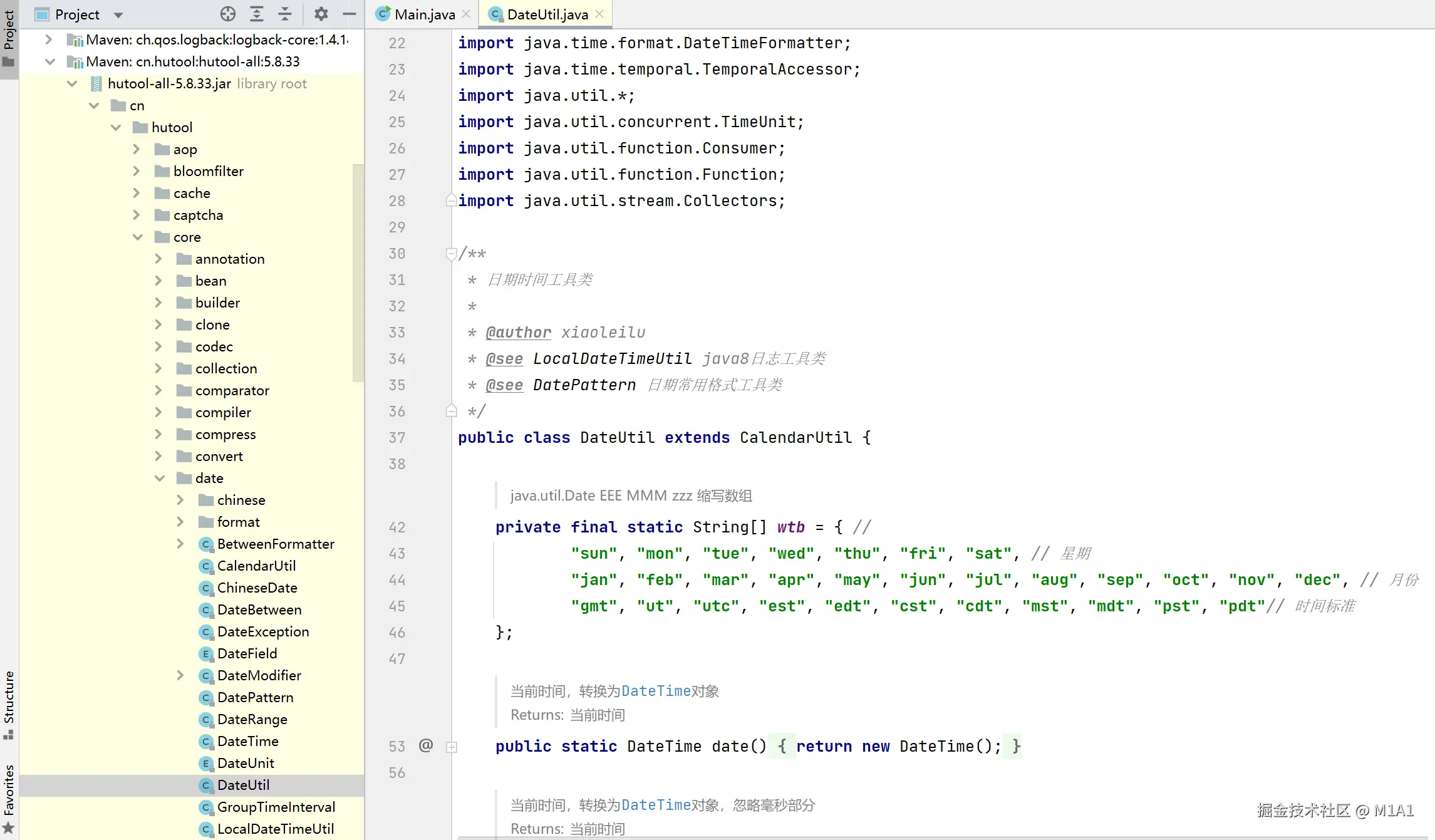Close the DateUtil.java tab
This screenshot has height=840, width=1435.
coord(599,14)
